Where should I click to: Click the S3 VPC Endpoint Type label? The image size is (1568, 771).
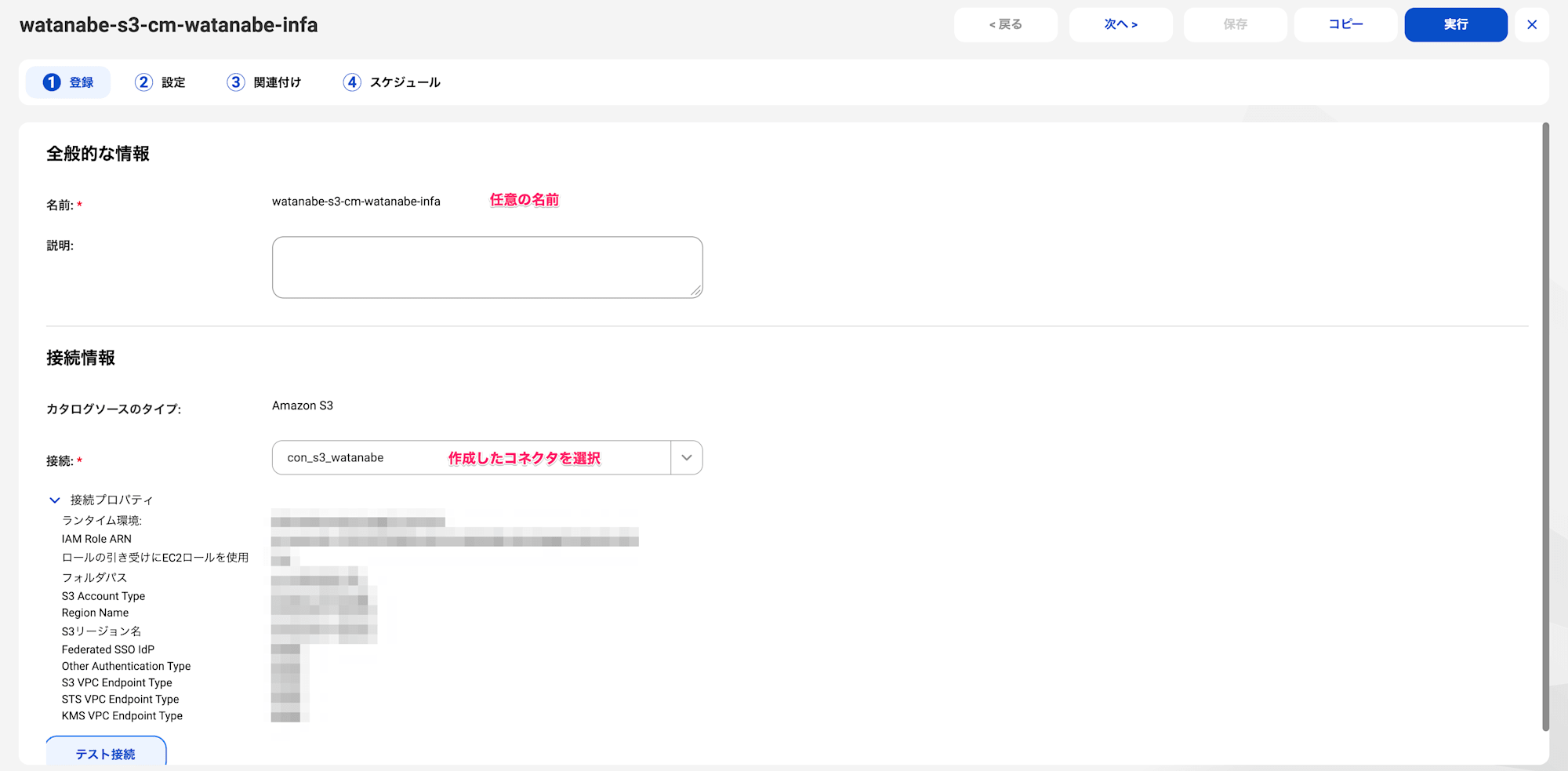click(x=117, y=682)
